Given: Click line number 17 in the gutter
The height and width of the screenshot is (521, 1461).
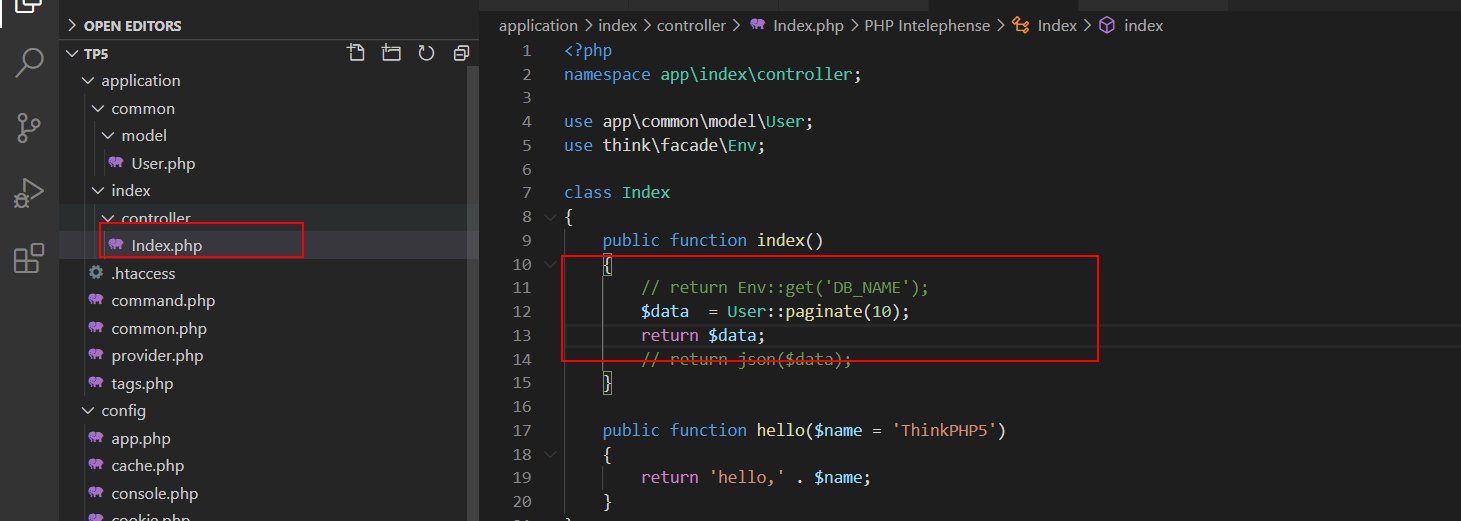Looking at the screenshot, I should tap(521, 430).
